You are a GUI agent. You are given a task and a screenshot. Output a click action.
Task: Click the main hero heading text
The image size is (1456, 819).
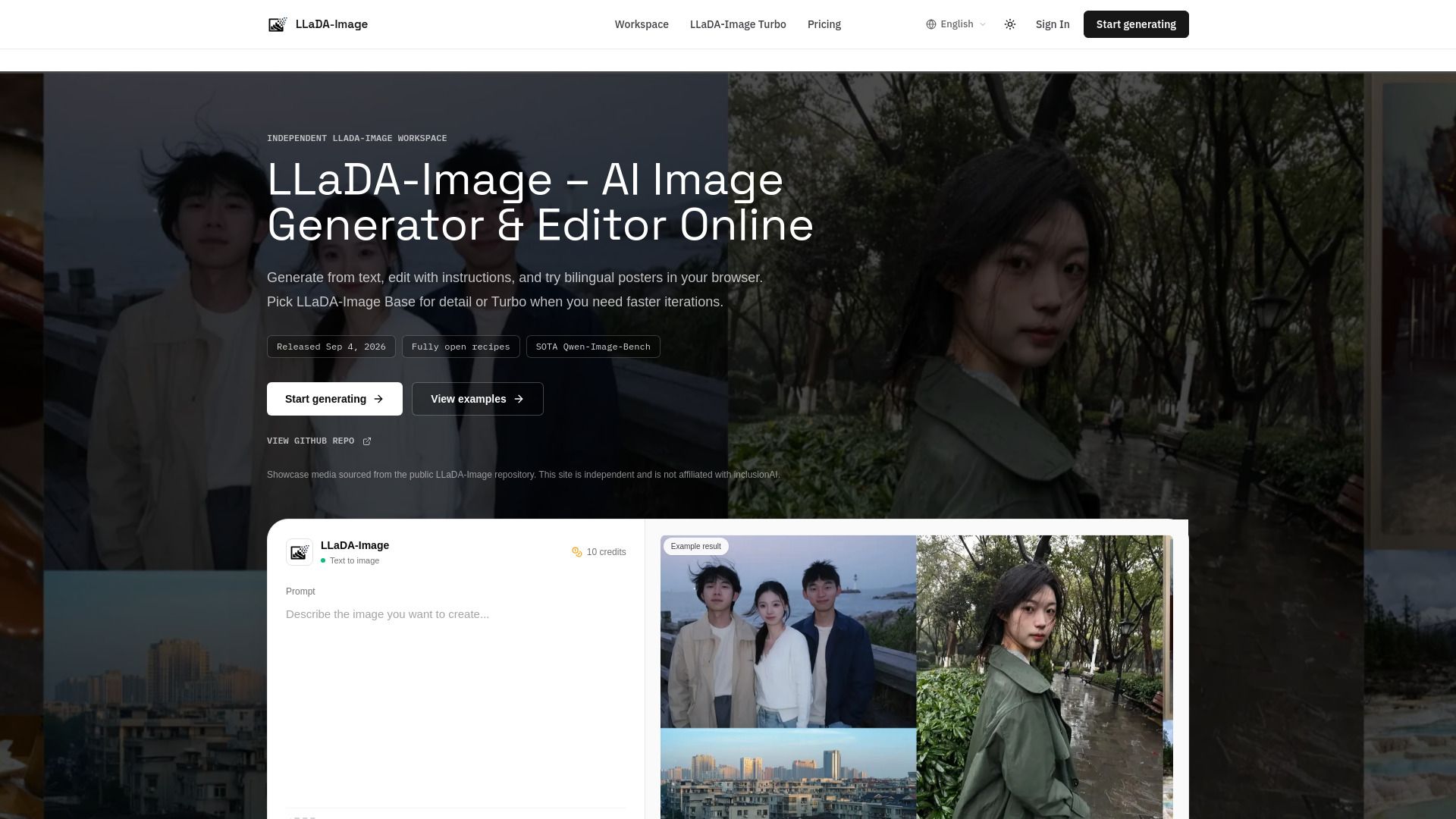pyautogui.click(x=541, y=202)
